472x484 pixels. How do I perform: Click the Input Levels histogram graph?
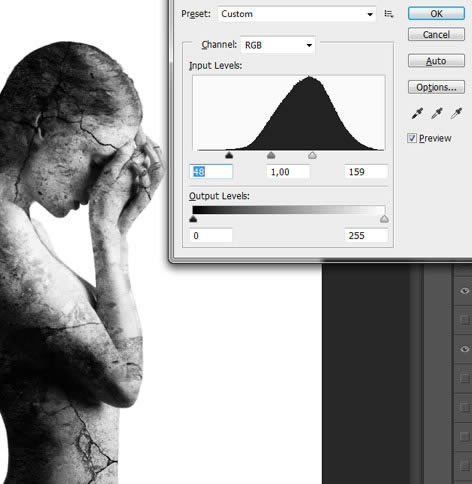tap(289, 113)
